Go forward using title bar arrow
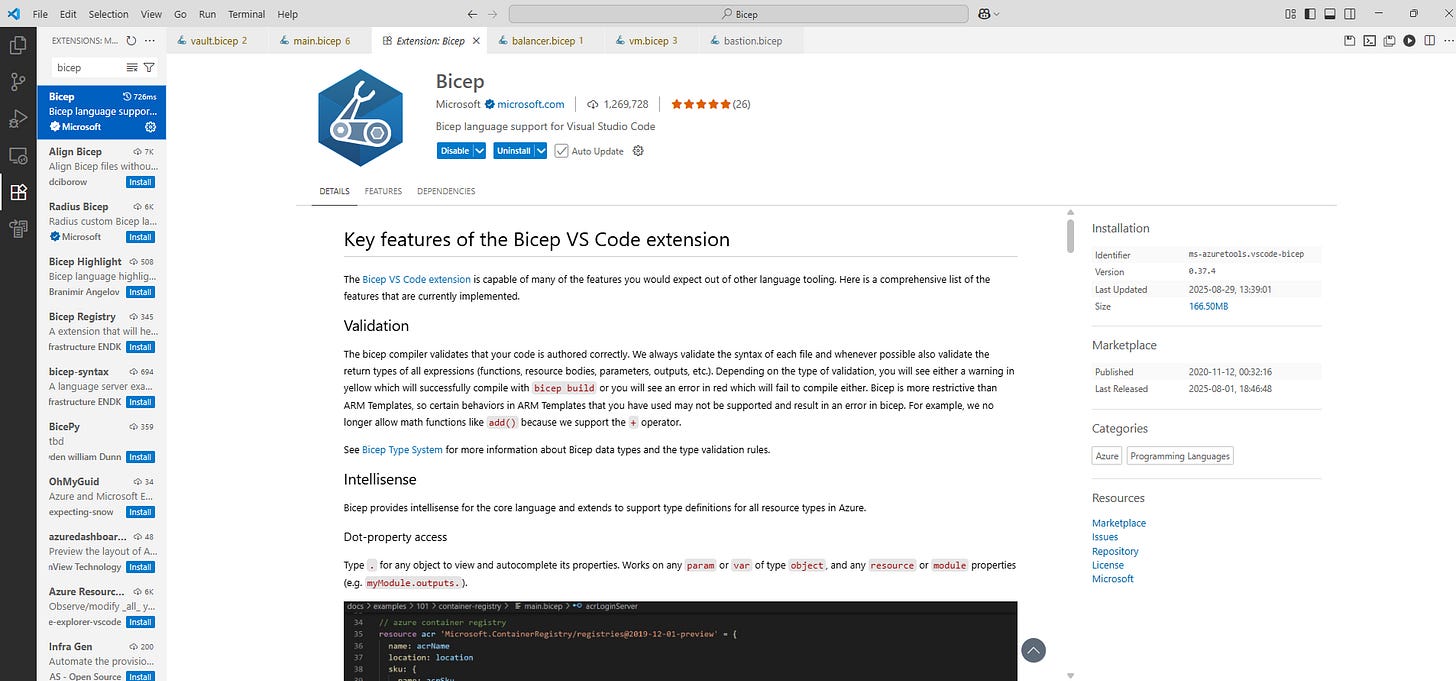The image size is (1456, 681). pyautogui.click(x=492, y=14)
